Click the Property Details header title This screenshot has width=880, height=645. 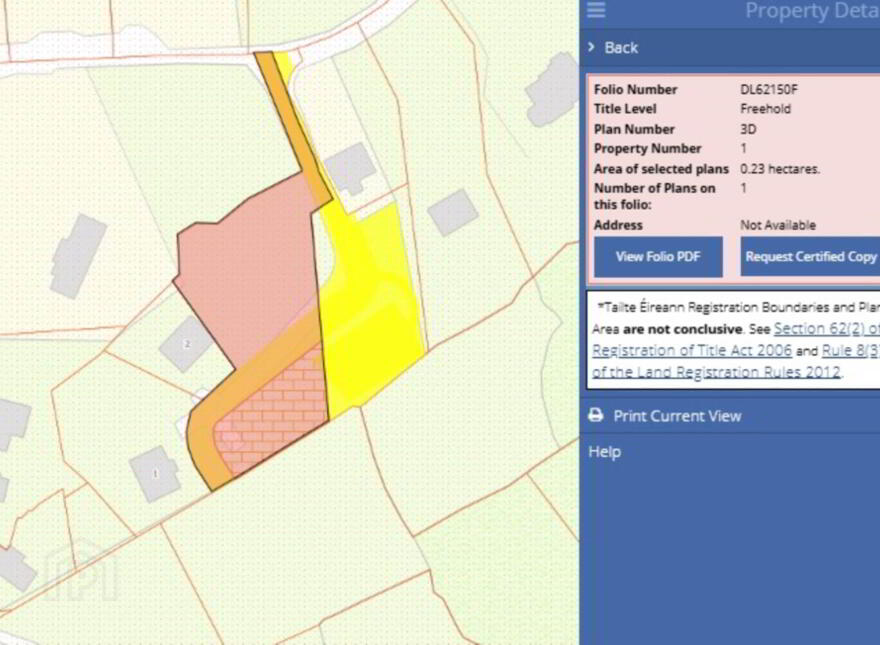(x=812, y=11)
